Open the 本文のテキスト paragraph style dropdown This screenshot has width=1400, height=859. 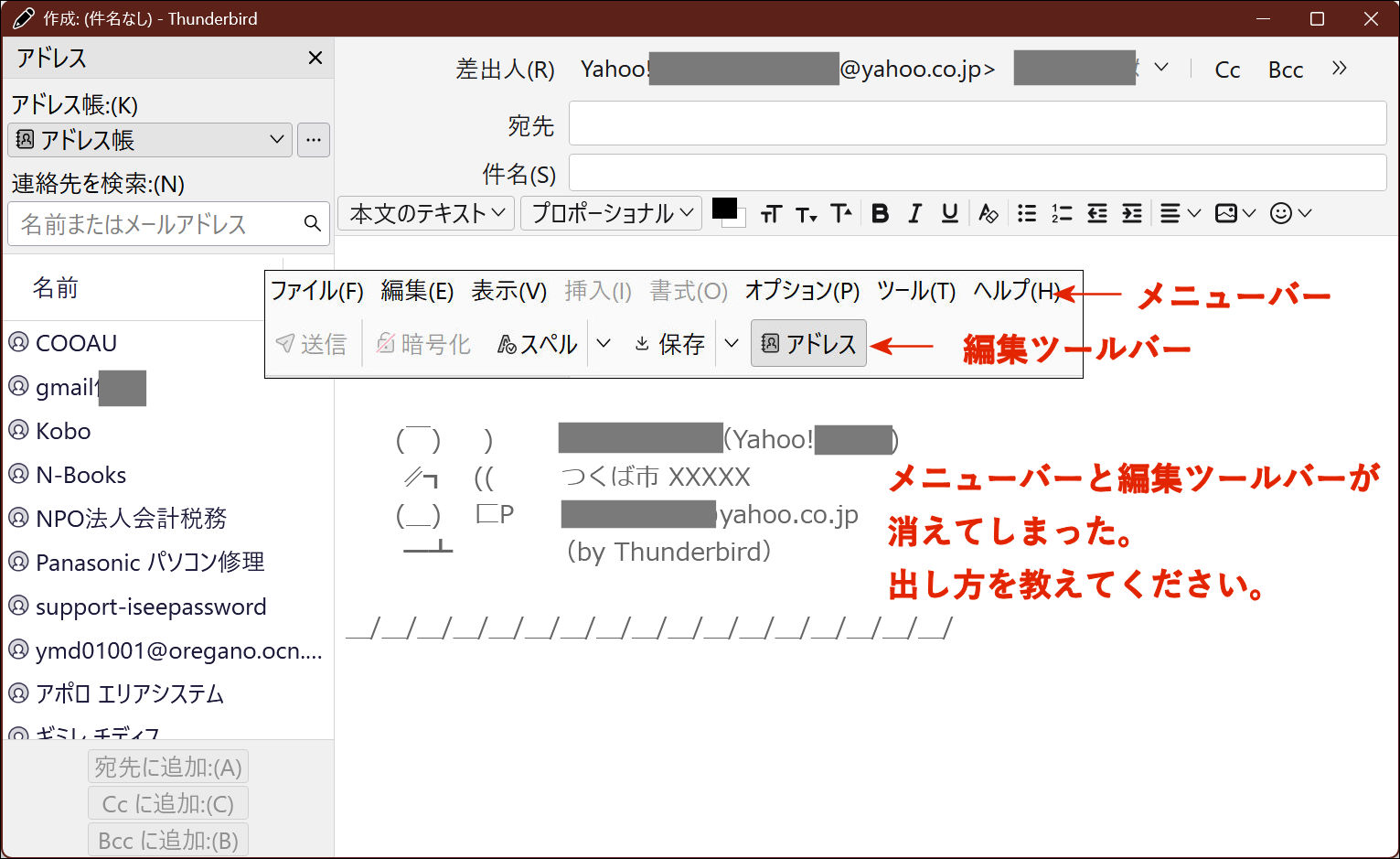pos(426,213)
